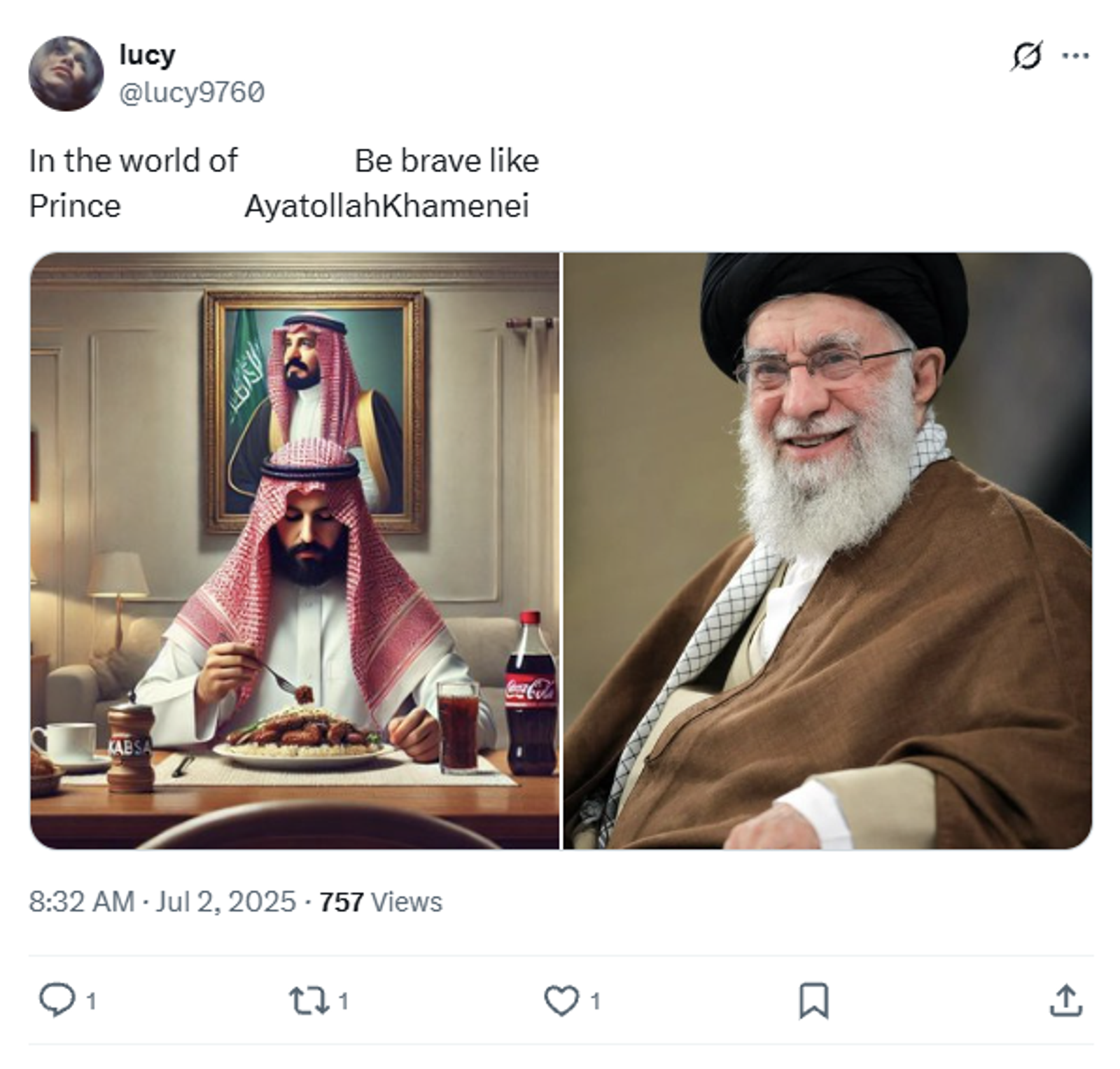Like the post with the heart icon
The height and width of the screenshot is (1069, 1120).
pos(561,1000)
